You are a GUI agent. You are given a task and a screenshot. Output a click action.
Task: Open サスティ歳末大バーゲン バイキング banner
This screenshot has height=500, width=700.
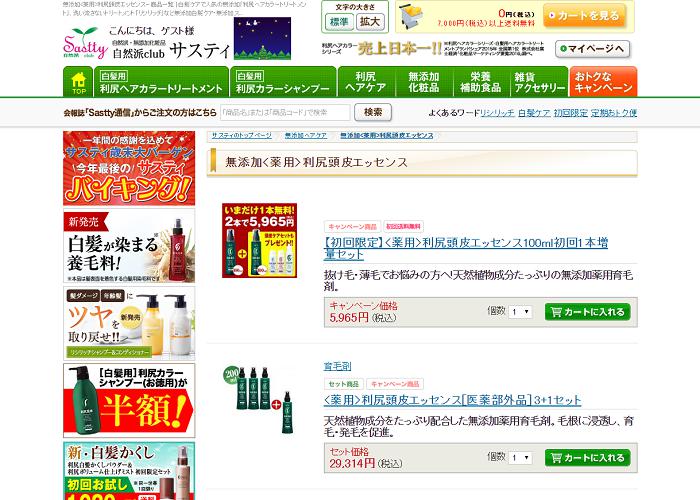pos(129,168)
